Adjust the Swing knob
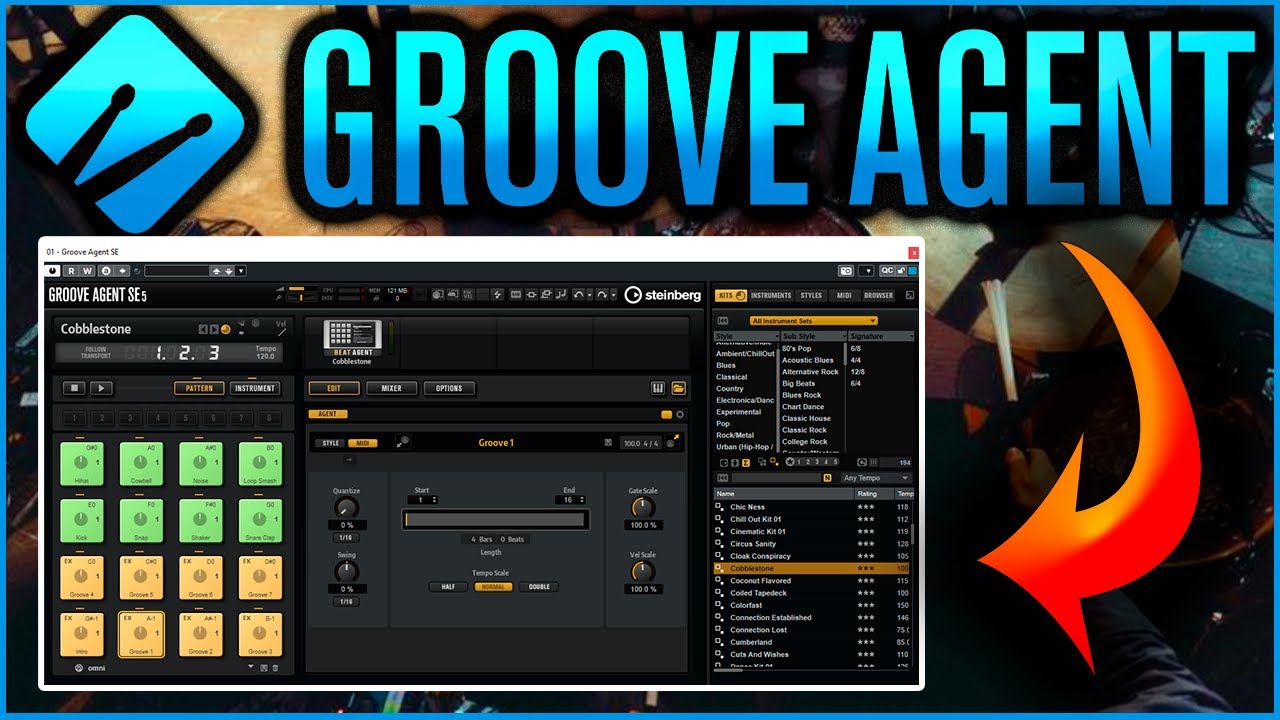Viewport: 1280px width, 720px height. (x=346, y=572)
